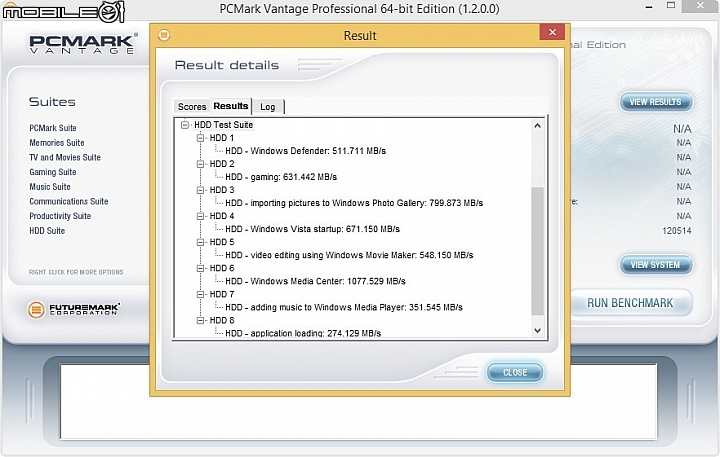720x457 pixels.
Task: Click scroll down arrow in results tree
Action: (x=537, y=331)
